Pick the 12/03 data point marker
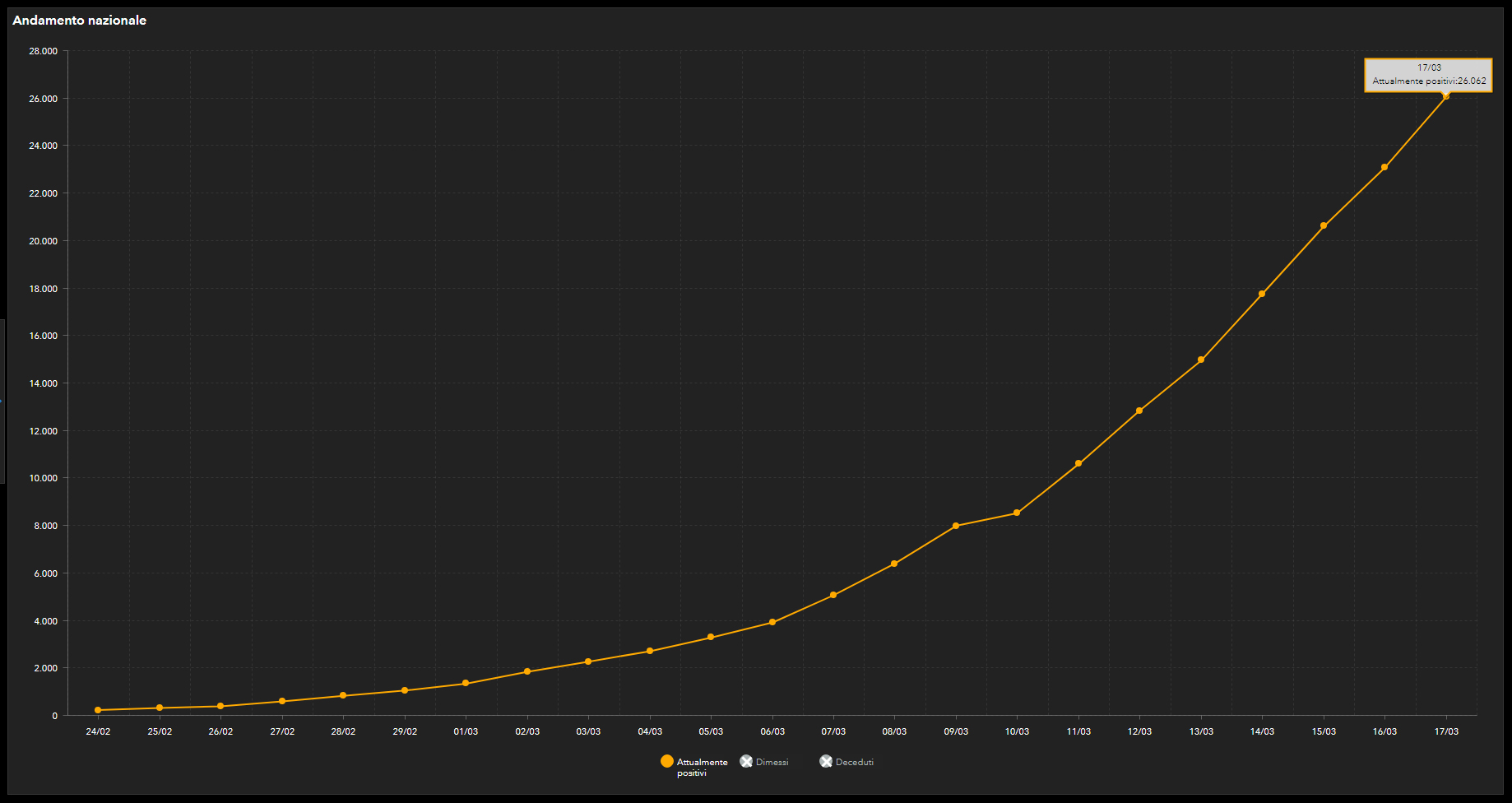 click(x=1139, y=411)
